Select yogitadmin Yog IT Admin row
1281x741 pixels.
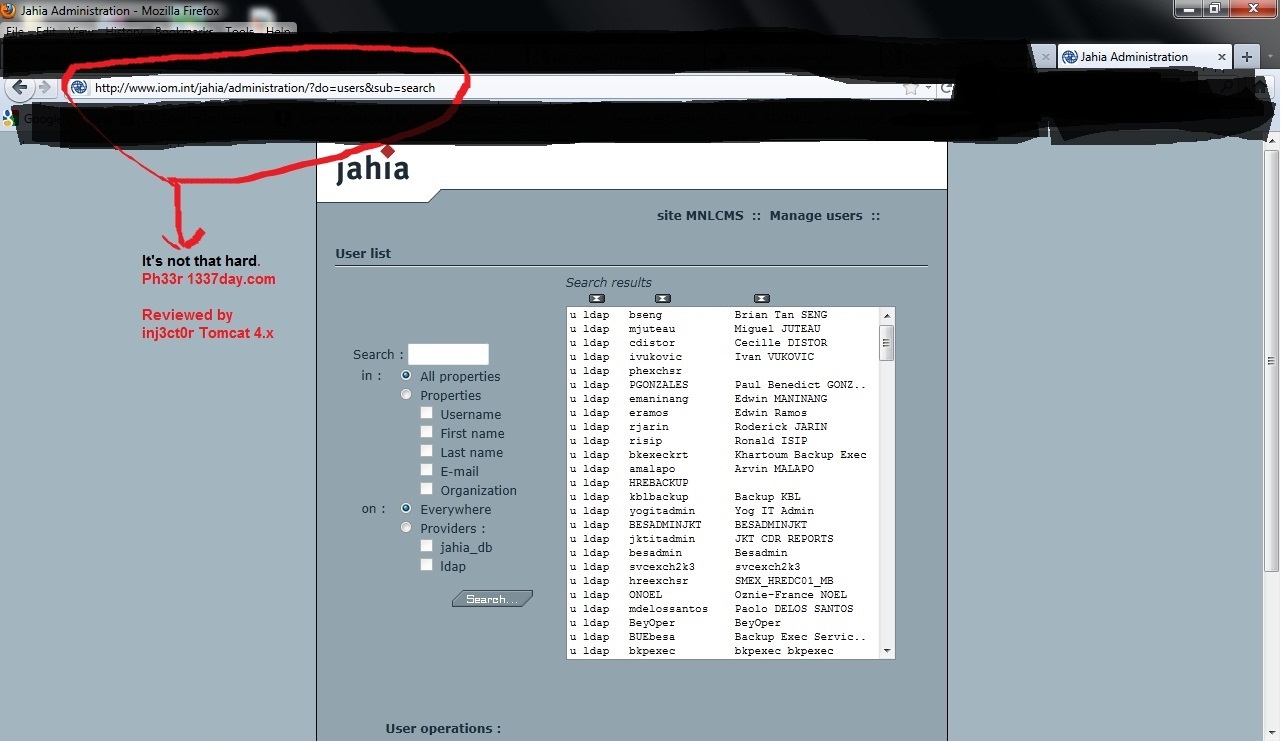pos(722,511)
